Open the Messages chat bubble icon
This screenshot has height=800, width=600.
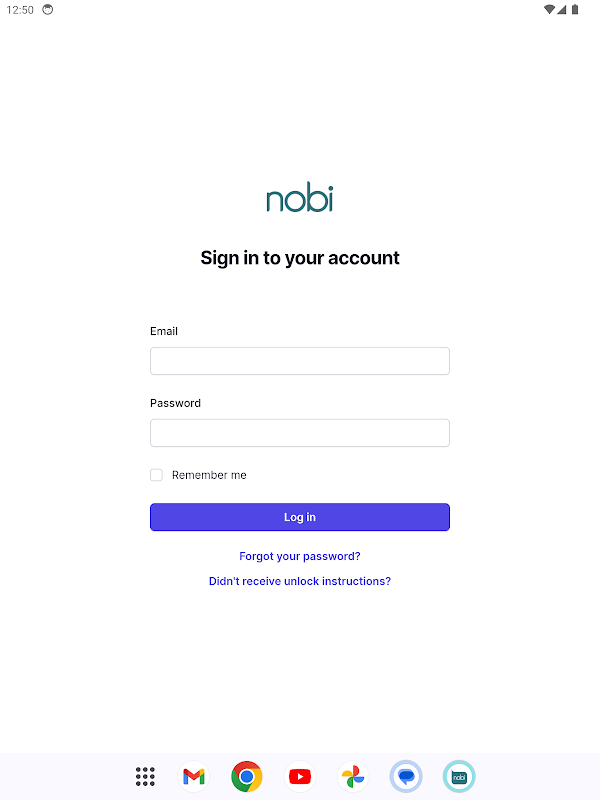(x=406, y=776)
